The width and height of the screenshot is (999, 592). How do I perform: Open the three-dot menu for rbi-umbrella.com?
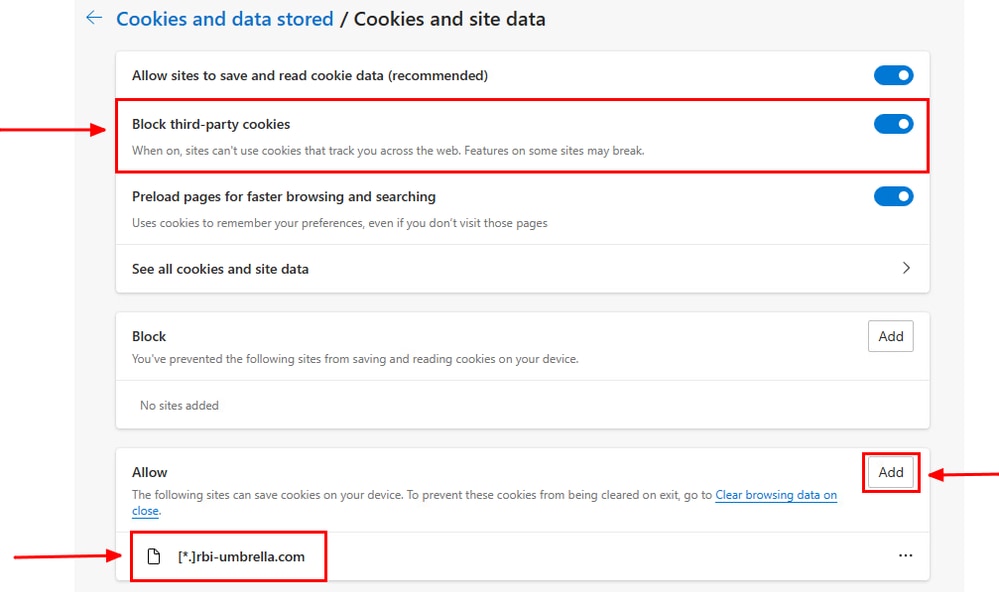click(905, 556)
